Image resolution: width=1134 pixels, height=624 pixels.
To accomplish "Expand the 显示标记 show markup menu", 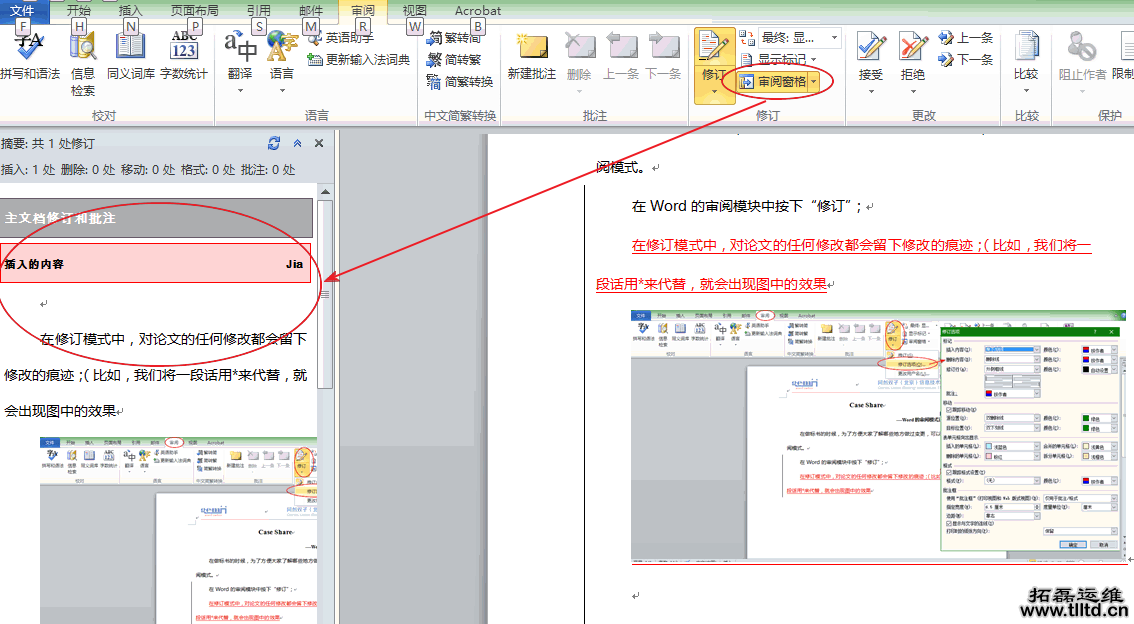I will pyautogui.click(x=786, y=59).
